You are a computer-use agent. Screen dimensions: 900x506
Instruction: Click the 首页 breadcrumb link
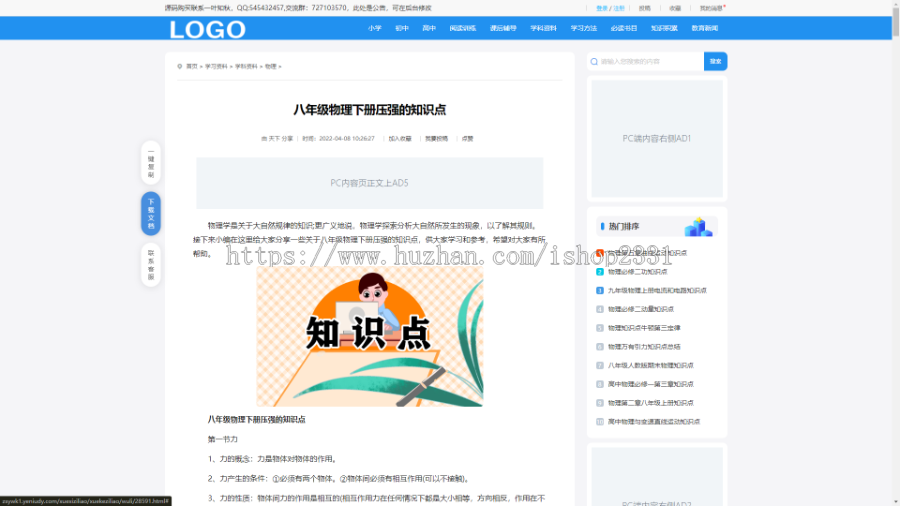tap(192, 67)
